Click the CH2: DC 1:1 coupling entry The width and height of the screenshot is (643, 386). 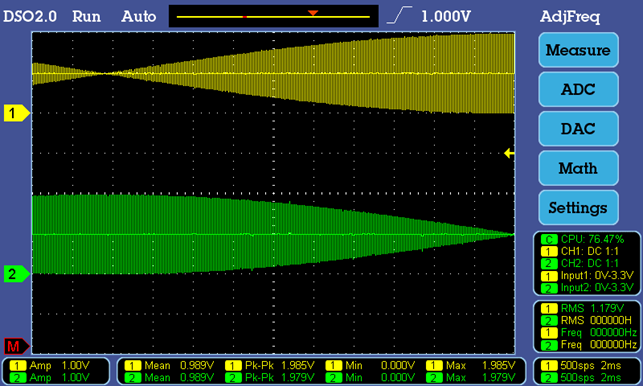(x=589, y=263)
